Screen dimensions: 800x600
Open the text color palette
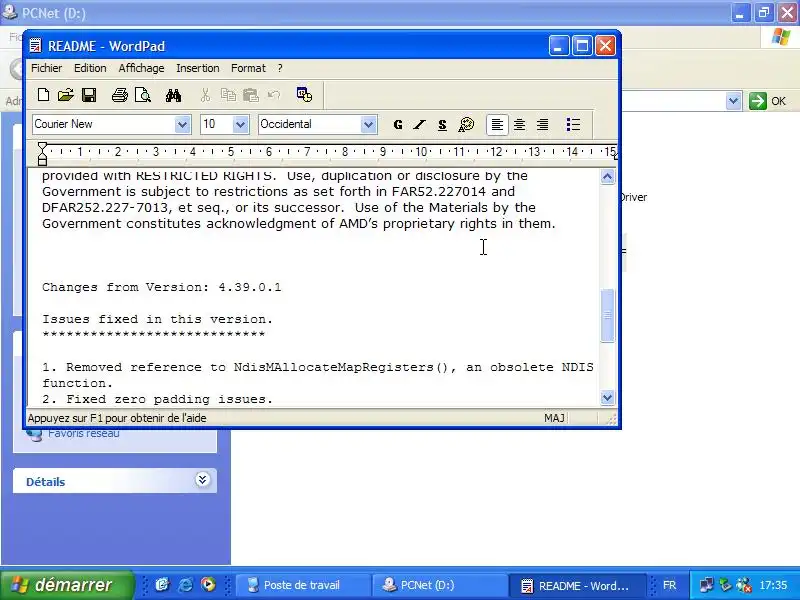466,124
